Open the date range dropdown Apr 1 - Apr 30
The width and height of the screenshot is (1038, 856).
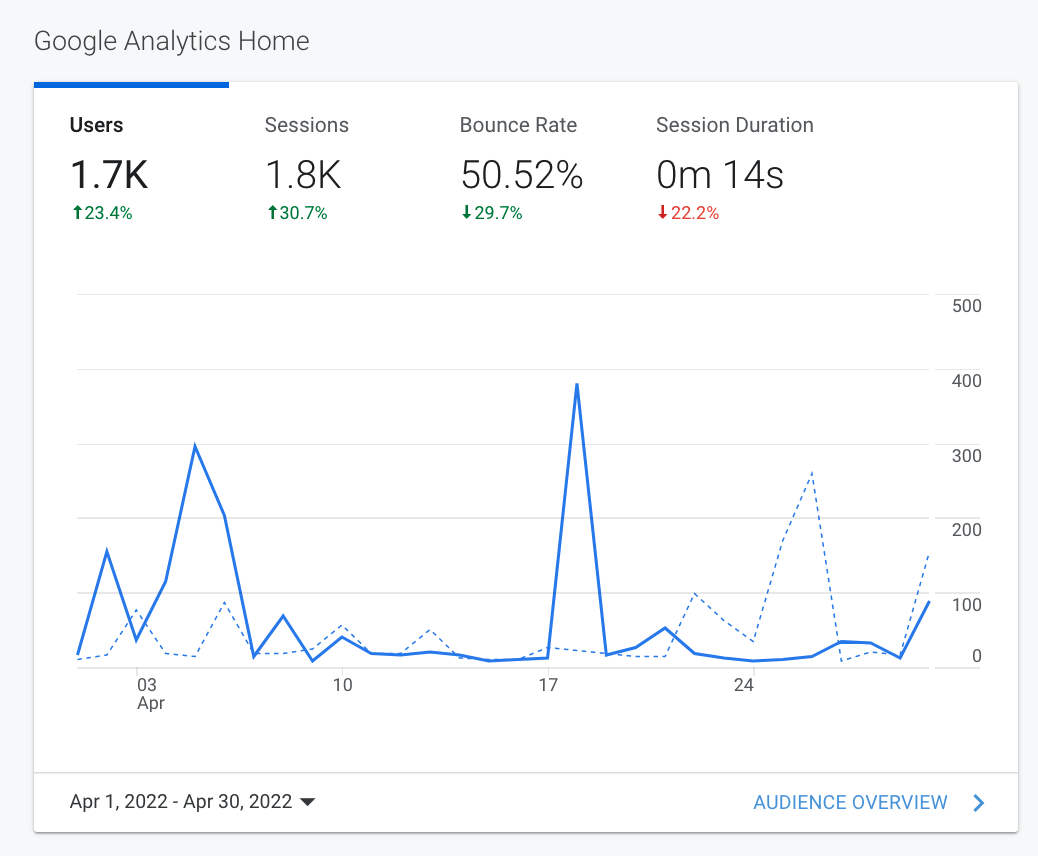(192, 802)
